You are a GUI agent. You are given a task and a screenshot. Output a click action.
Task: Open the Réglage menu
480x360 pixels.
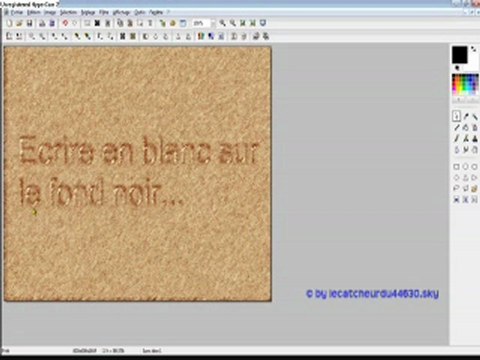(88, 12)
